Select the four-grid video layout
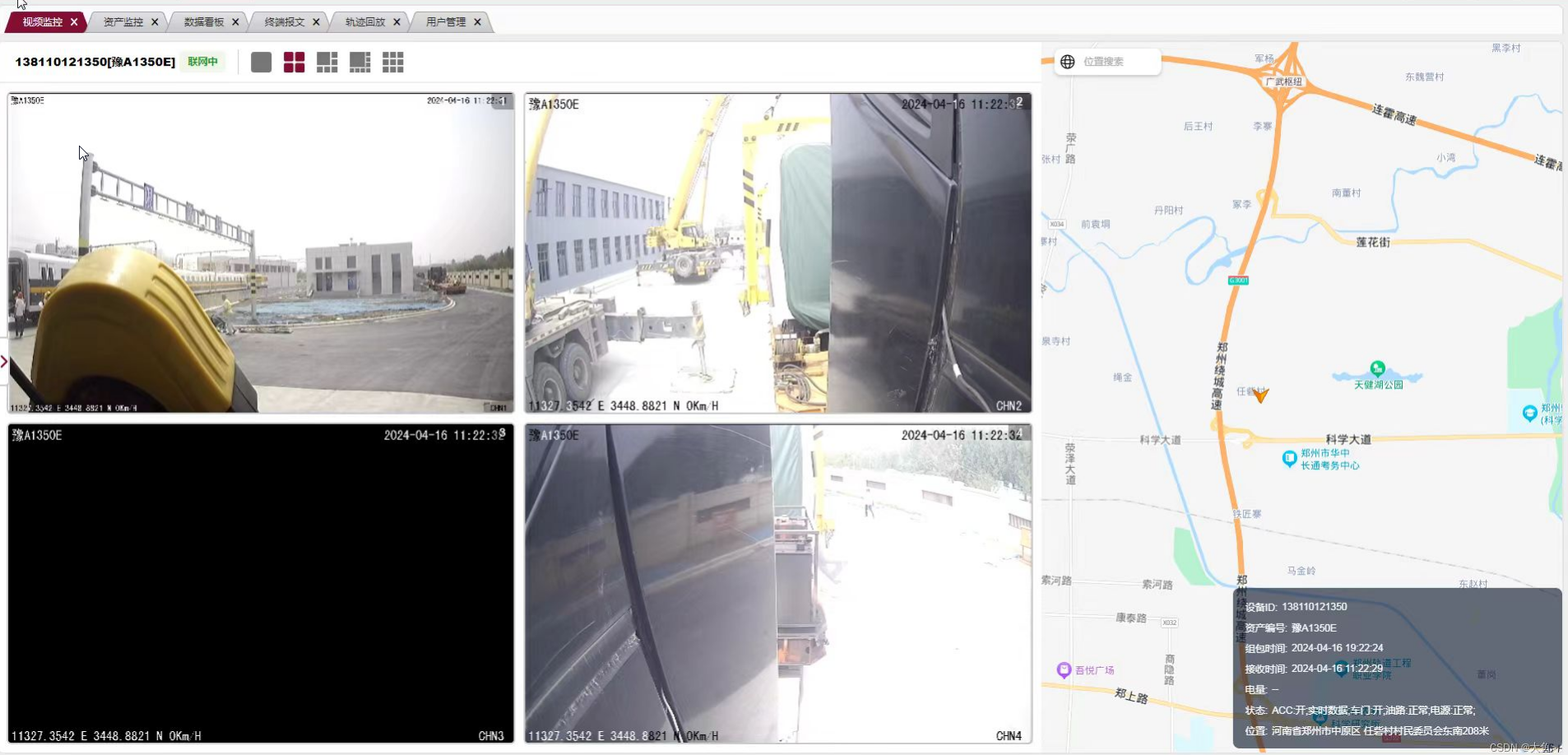The image size is (1568, 755). tap(294, 63)
